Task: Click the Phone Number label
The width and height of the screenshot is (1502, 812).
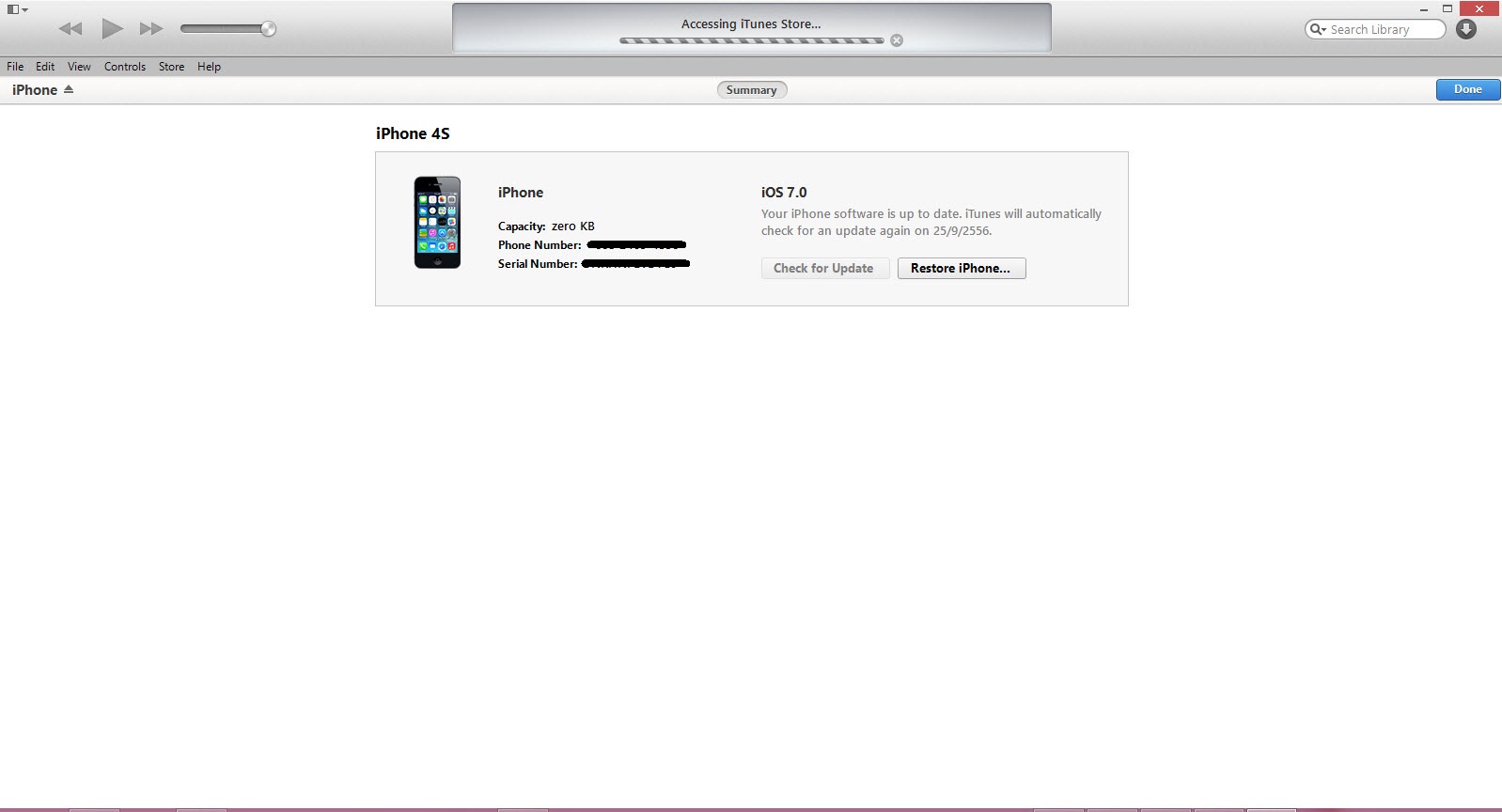Action: pyautogui.click(x=540, y=245)
